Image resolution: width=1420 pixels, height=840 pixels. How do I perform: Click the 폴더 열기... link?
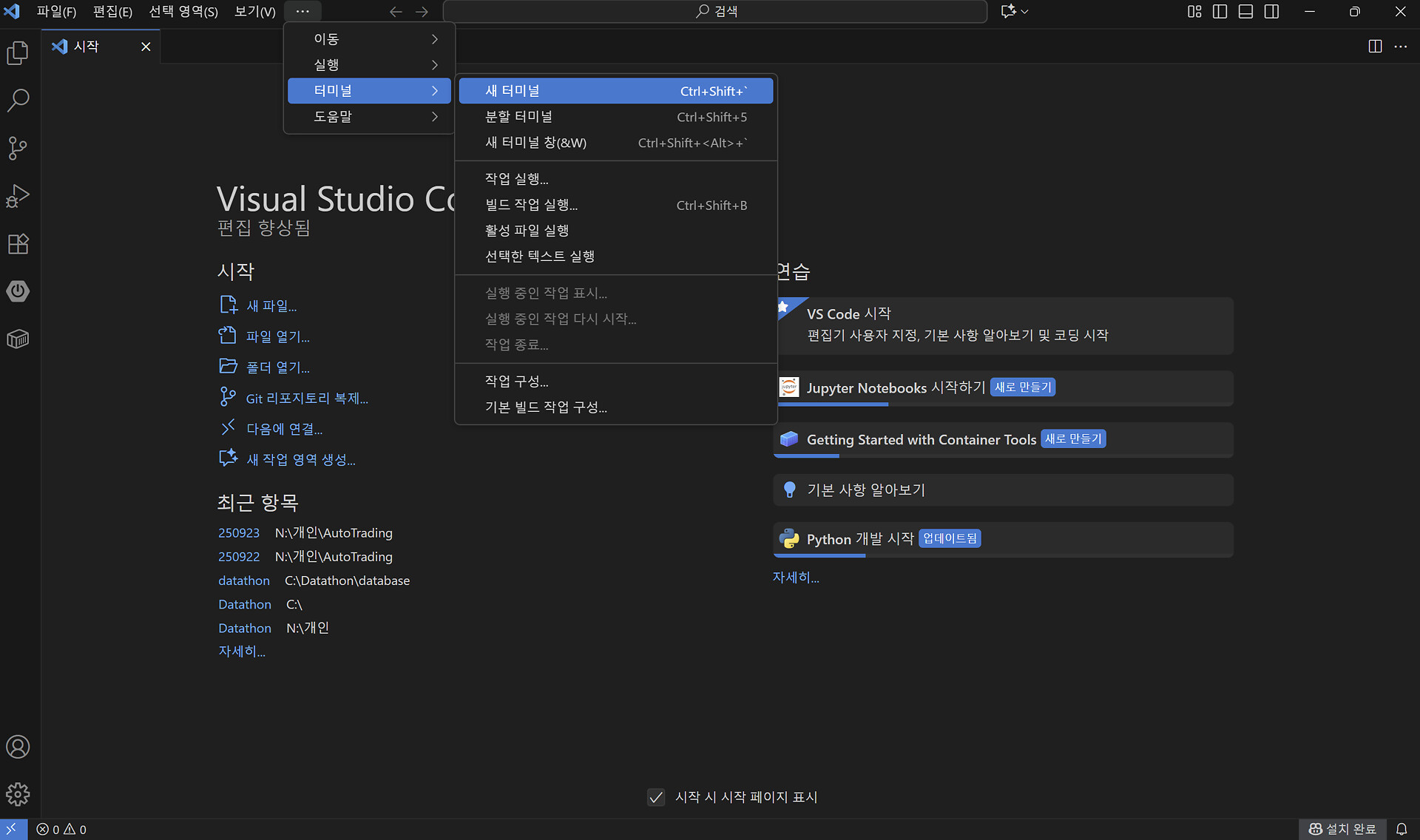(x=277, y=367)
